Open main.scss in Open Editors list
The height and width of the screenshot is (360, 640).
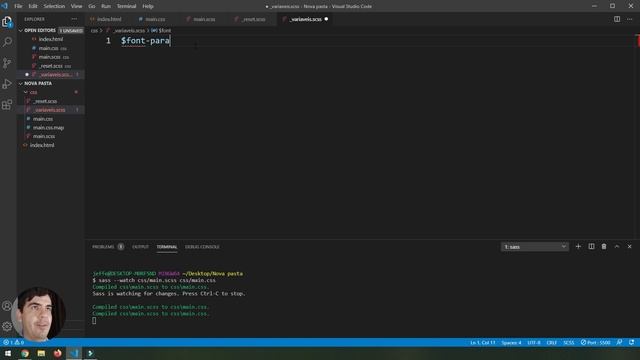51,57
